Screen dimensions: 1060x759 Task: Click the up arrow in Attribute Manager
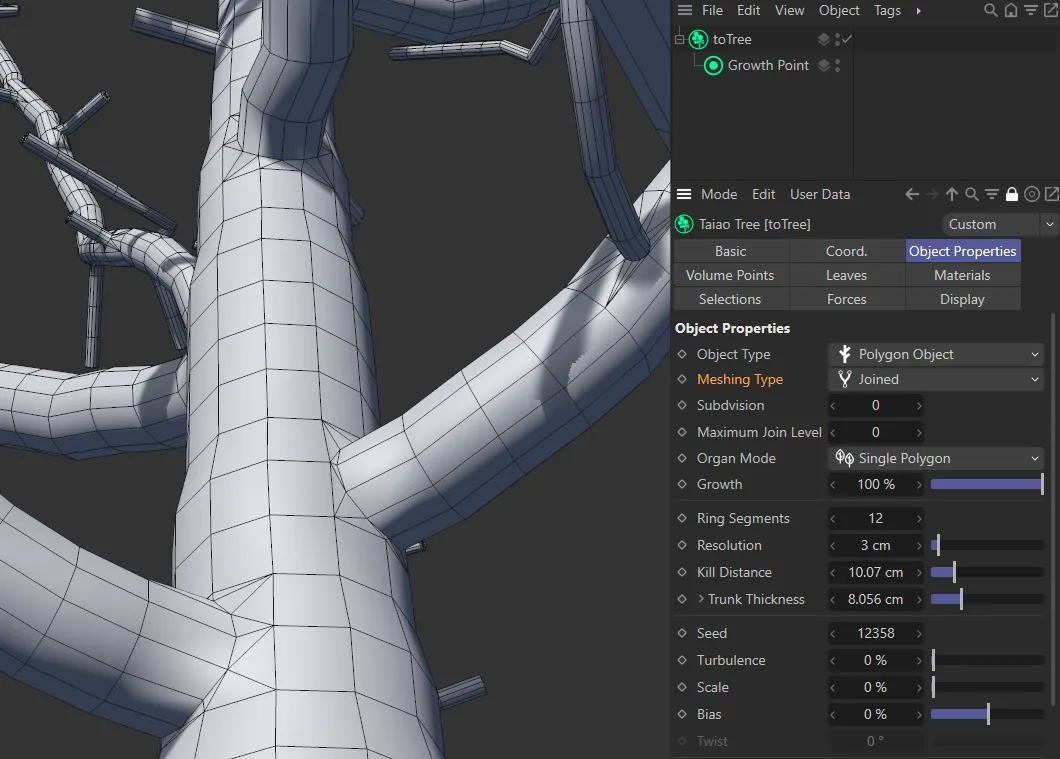tap(951, 194)
